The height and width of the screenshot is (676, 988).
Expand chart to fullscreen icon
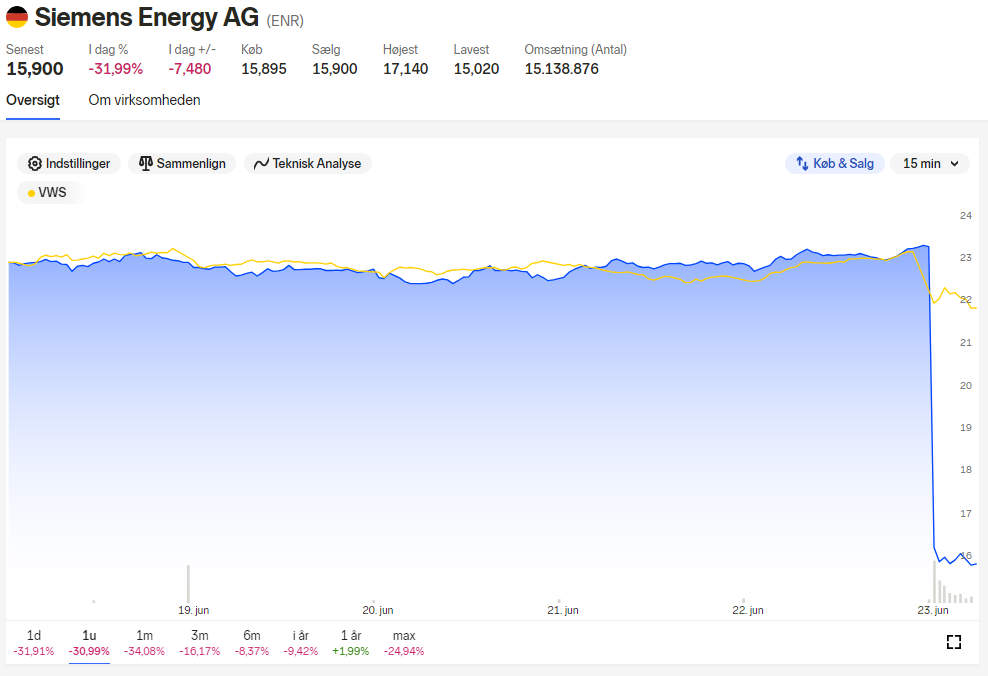coord(954,642)
